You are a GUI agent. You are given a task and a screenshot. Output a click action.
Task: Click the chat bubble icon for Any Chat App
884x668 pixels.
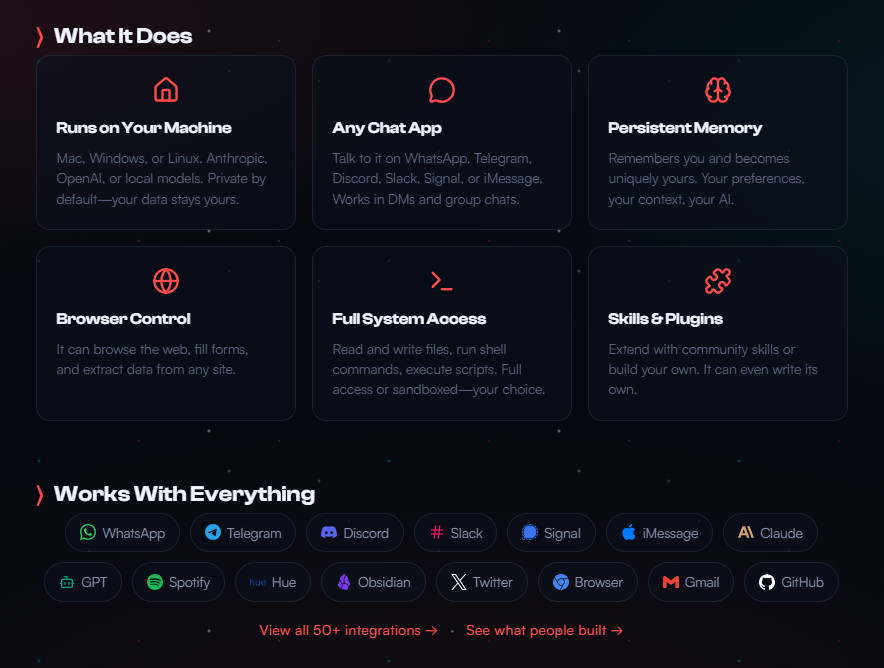click(x=441, y=90)
